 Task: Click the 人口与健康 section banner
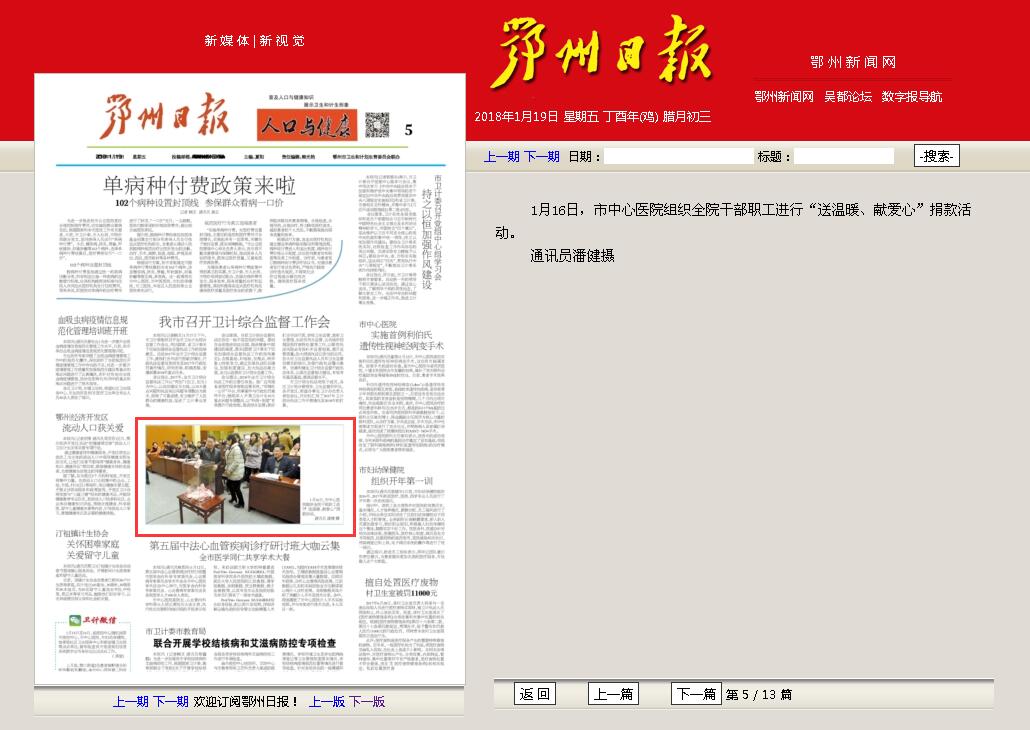(x=307, y=124)
